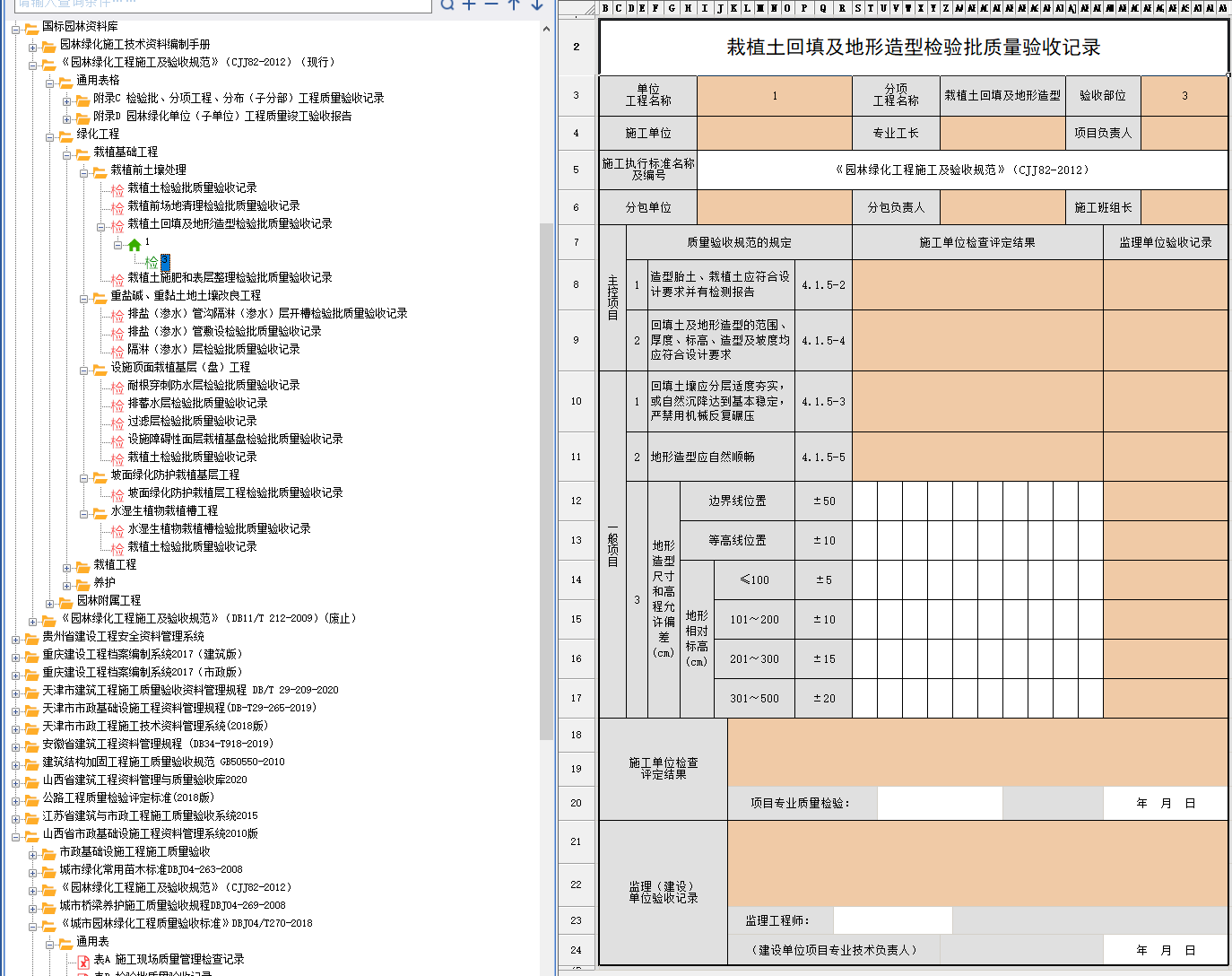
Task: Click the tree panel scroll-up arrow
Action: pos(546,29)
